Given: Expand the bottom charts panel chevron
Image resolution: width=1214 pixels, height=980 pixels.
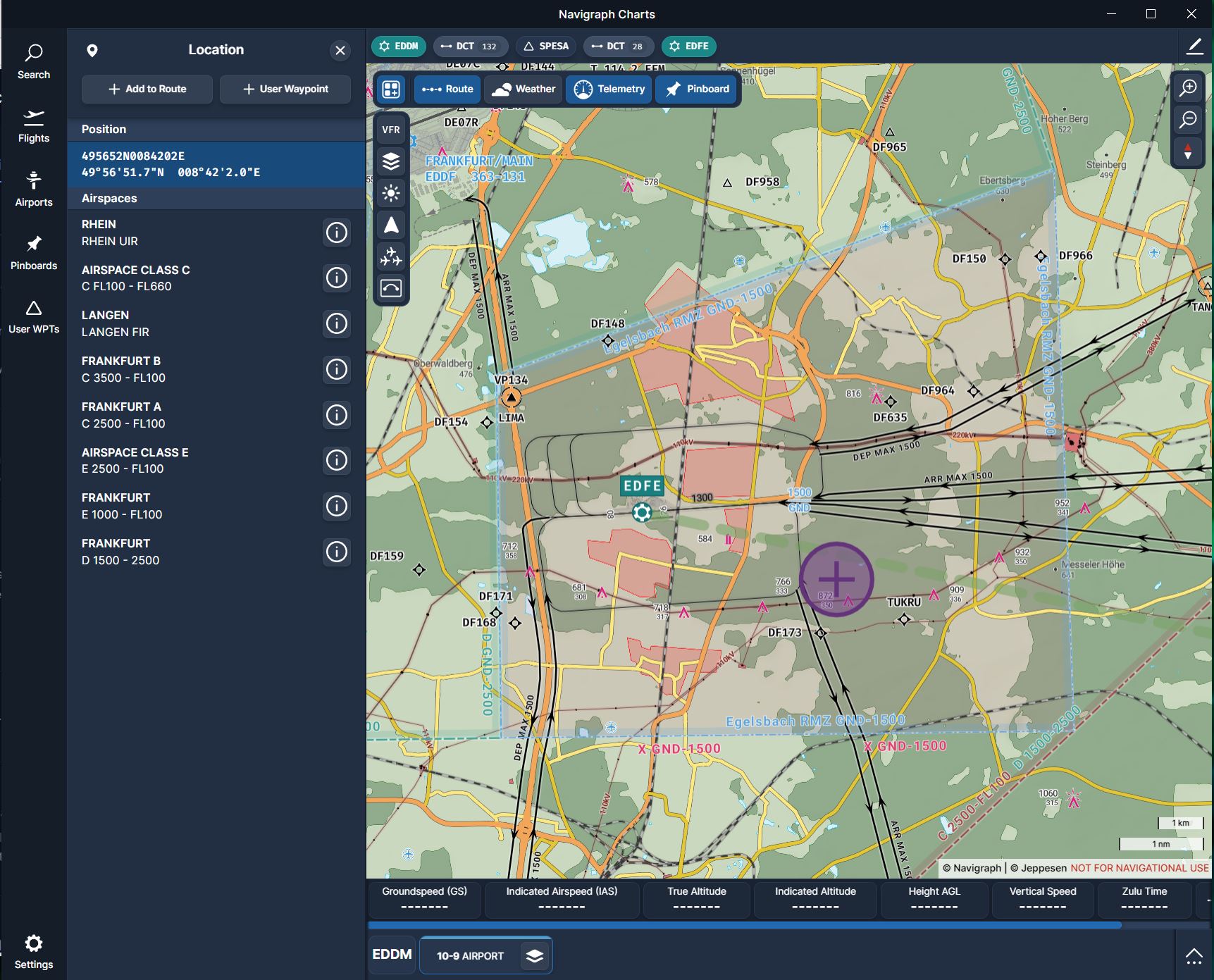Looking at the screenshot, I should (1194, 956).
